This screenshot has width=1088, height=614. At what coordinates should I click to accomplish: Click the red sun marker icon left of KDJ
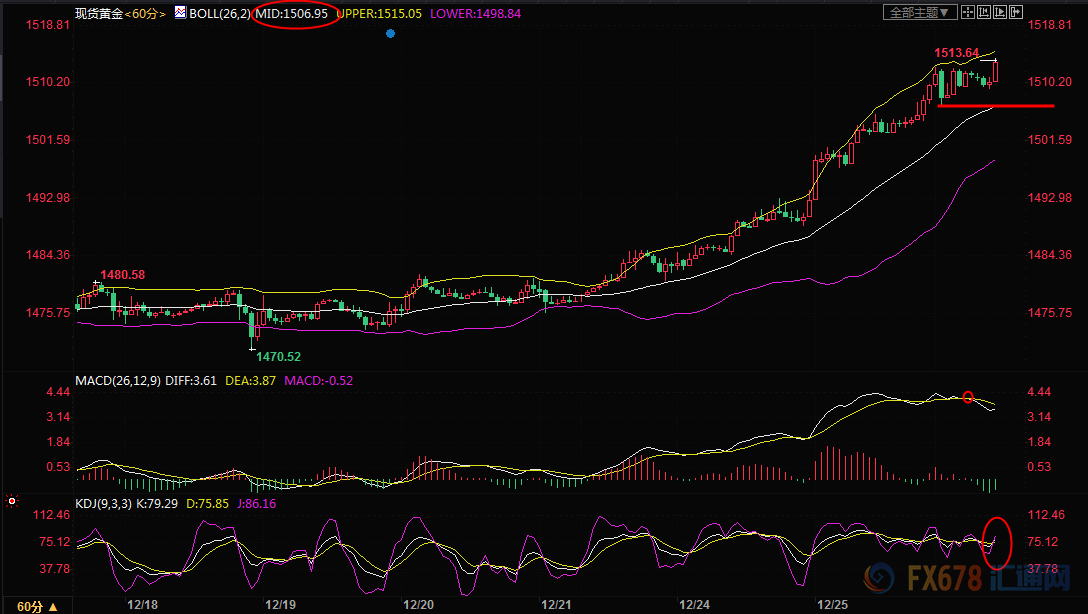10,500
